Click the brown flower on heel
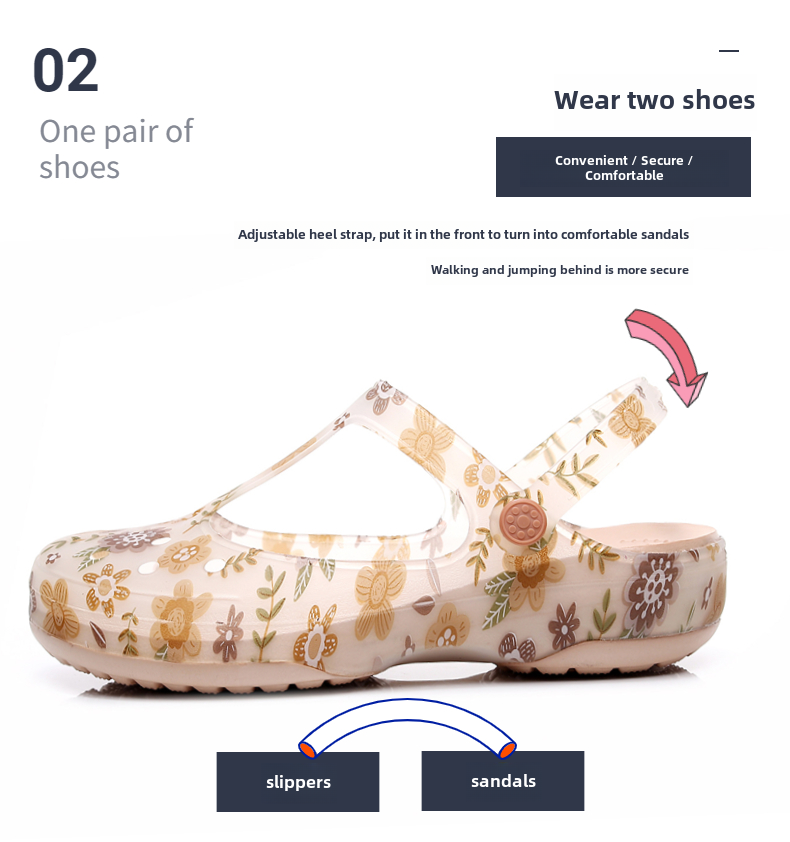This screenshot has width=790, height=842. tap(653, 585)
